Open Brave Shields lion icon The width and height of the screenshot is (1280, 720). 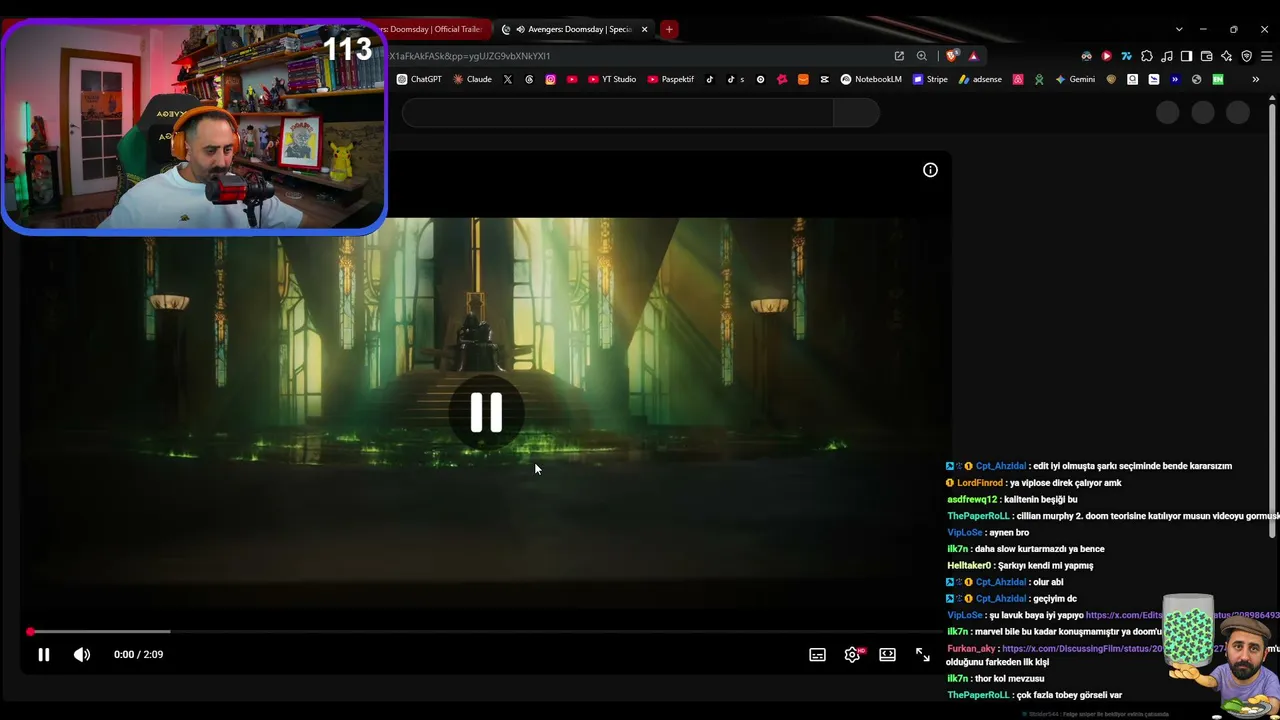[951, 56]
